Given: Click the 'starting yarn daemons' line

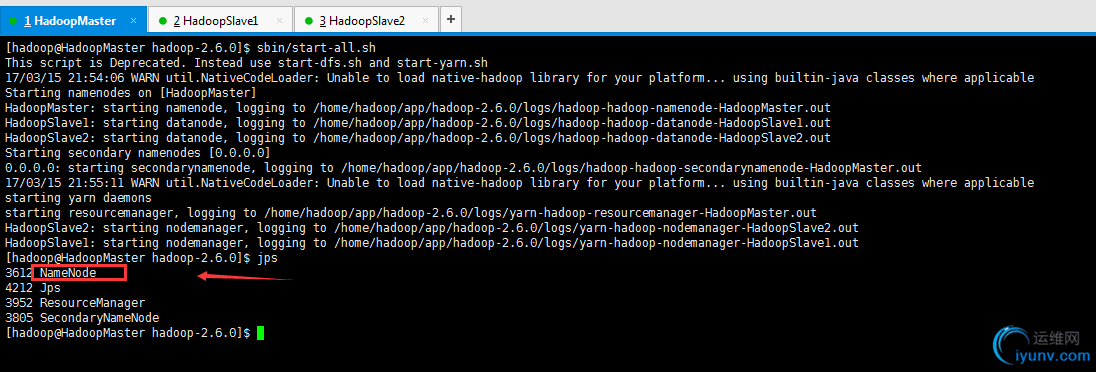Looking at the screenshot, I should coord(78,198).
